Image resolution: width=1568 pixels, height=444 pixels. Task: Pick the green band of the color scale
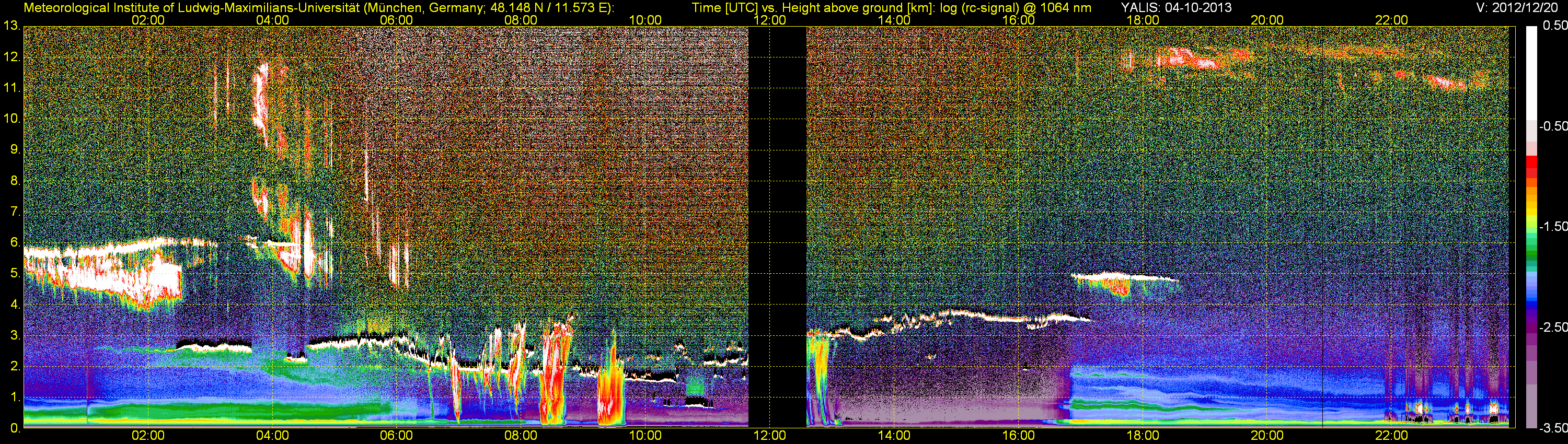(1531, 255)
